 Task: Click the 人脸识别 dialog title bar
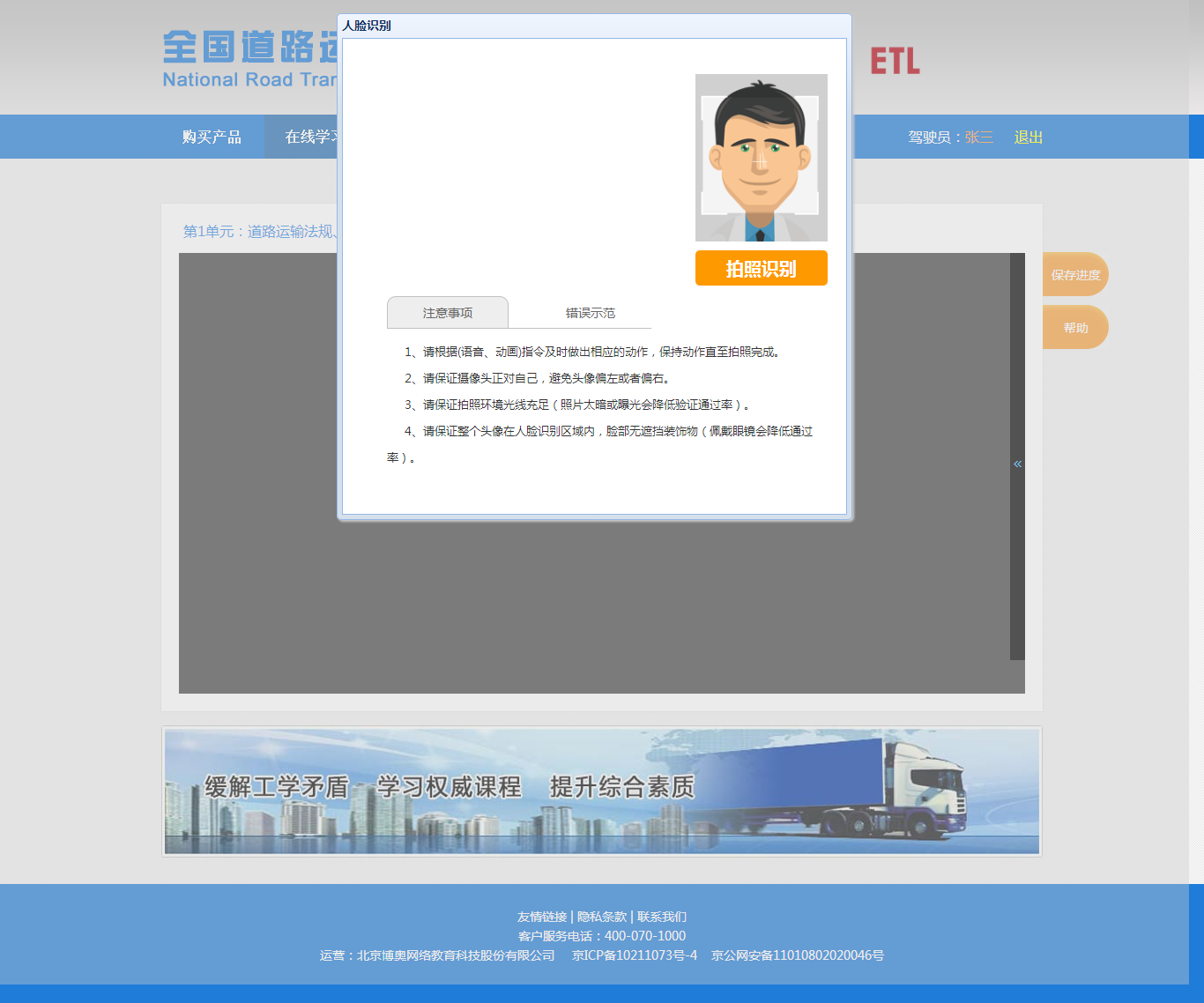tap(594, 26)
